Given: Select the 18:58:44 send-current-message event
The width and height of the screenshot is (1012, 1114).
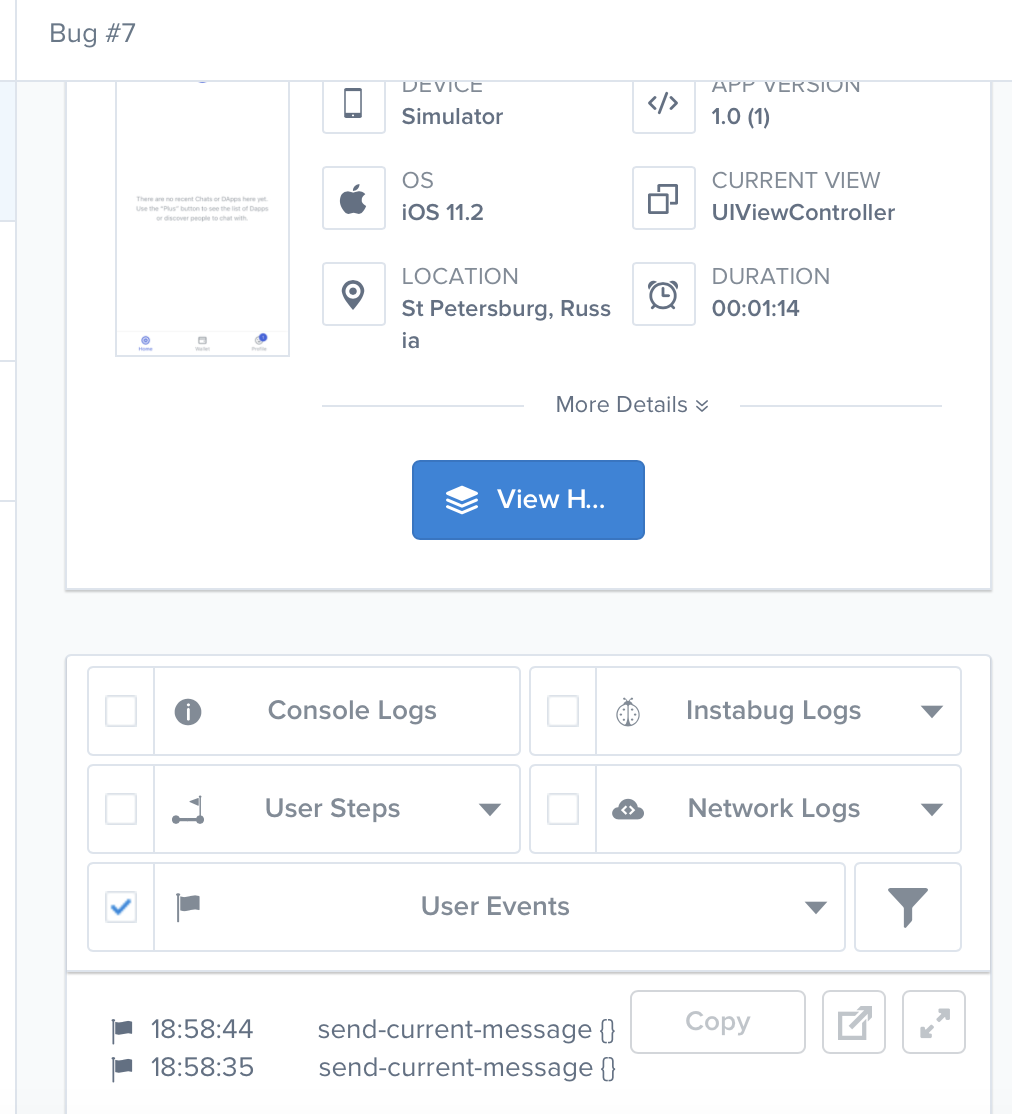Looking at the screenshot, I should 362,1029.
